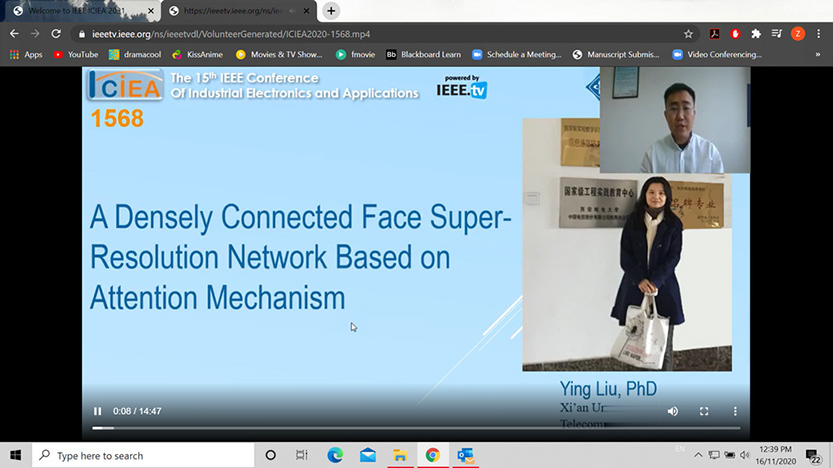The height and width of the screenshot is (468, 833).
Task: Go forward to next page
Action: [x=35, y=34]
